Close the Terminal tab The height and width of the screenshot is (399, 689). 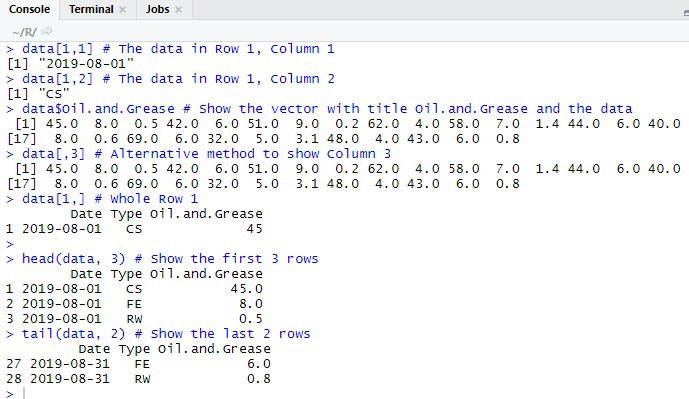[x=123, y=10]
